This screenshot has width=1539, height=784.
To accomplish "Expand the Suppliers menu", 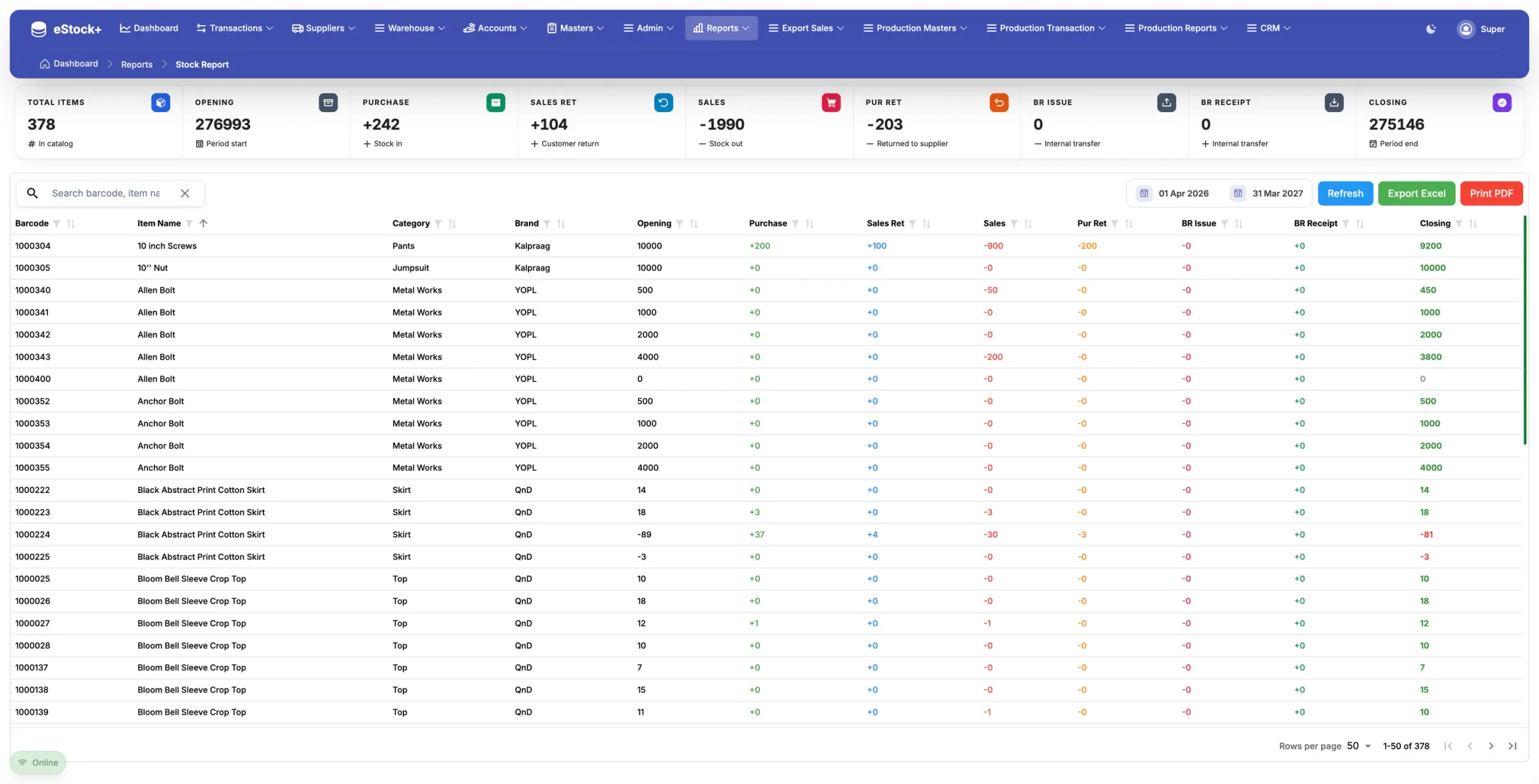I will [323, 28].
